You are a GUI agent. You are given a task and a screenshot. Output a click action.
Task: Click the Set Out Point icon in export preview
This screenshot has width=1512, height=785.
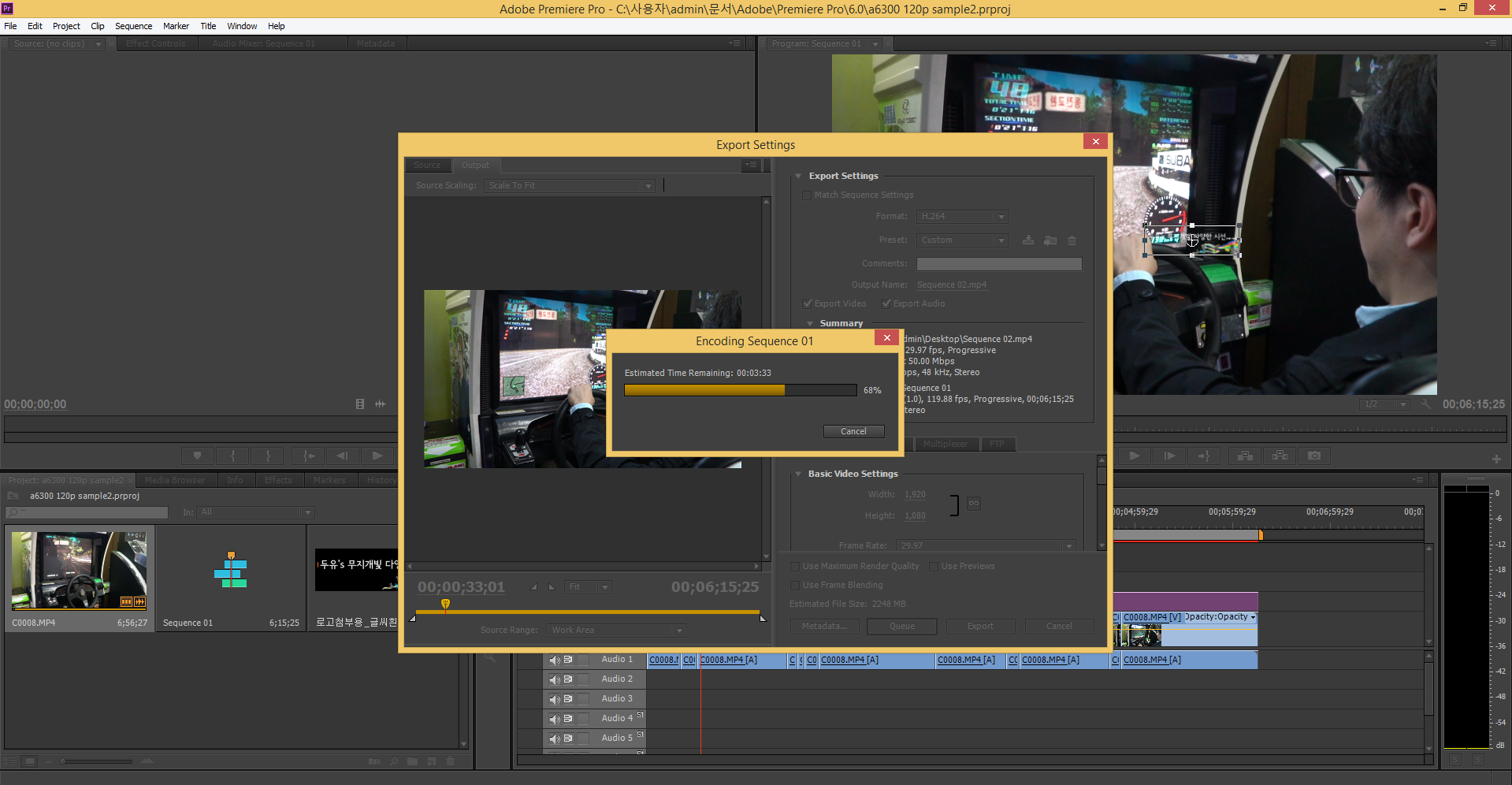click(552, 587)
